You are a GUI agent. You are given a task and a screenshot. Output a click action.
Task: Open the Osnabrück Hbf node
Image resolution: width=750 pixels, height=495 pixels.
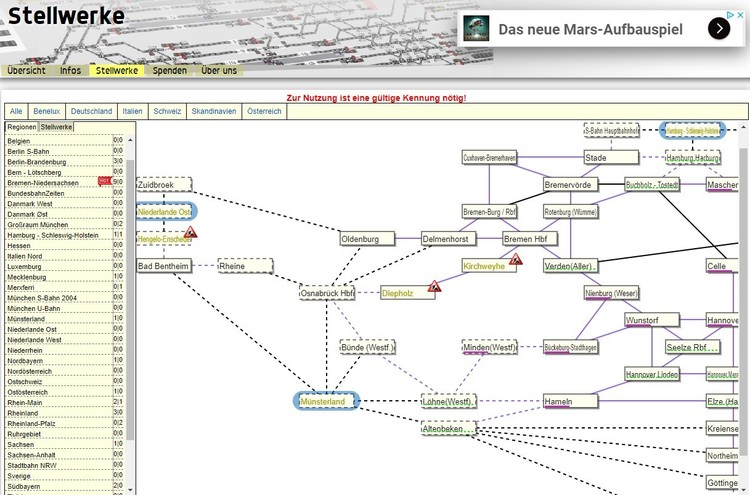click(x=327, y=293)
